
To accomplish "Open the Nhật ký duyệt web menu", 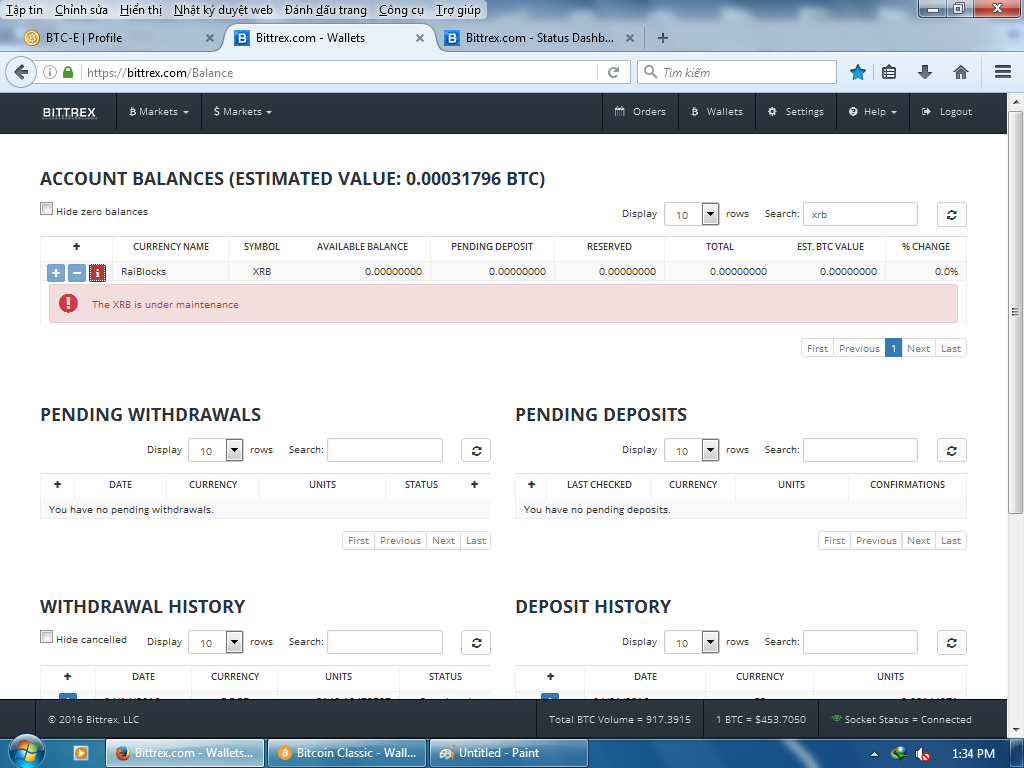I will 223,10.
